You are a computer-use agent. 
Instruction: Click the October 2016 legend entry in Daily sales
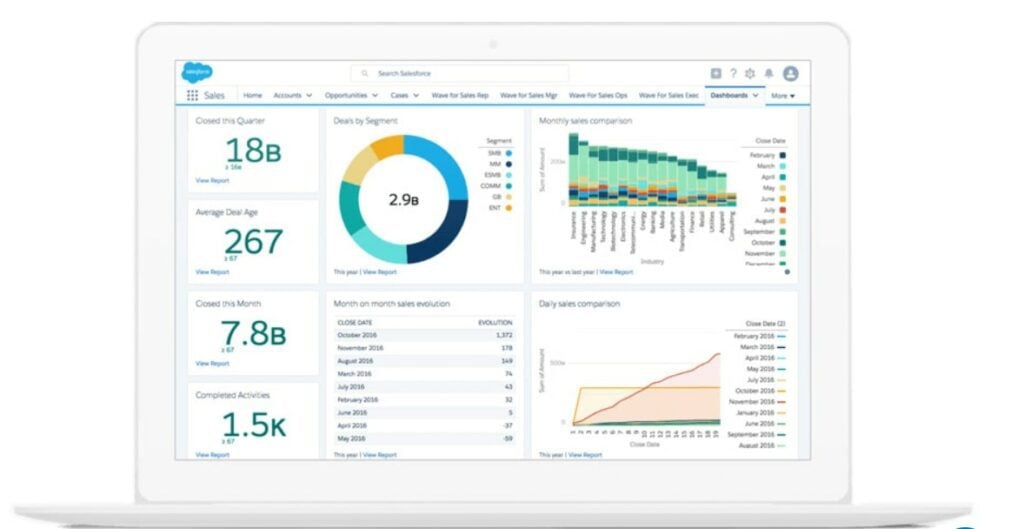click(760, 391)
